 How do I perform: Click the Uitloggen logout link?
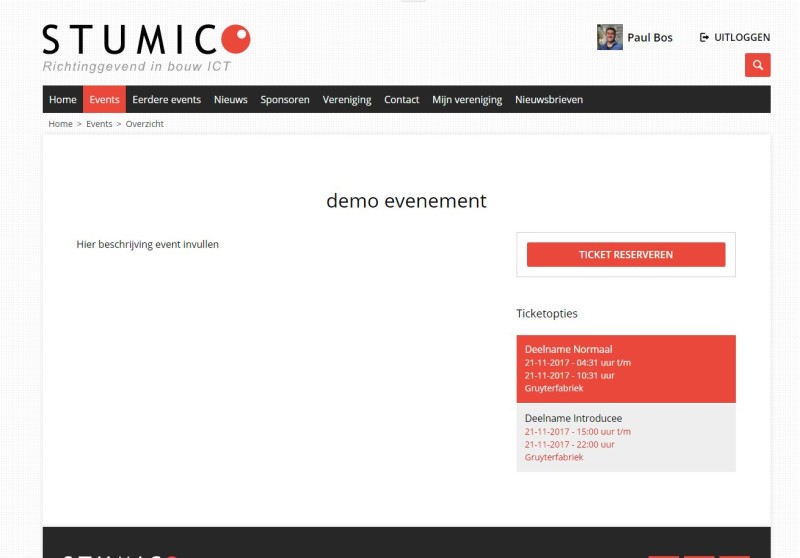point(735,37)
